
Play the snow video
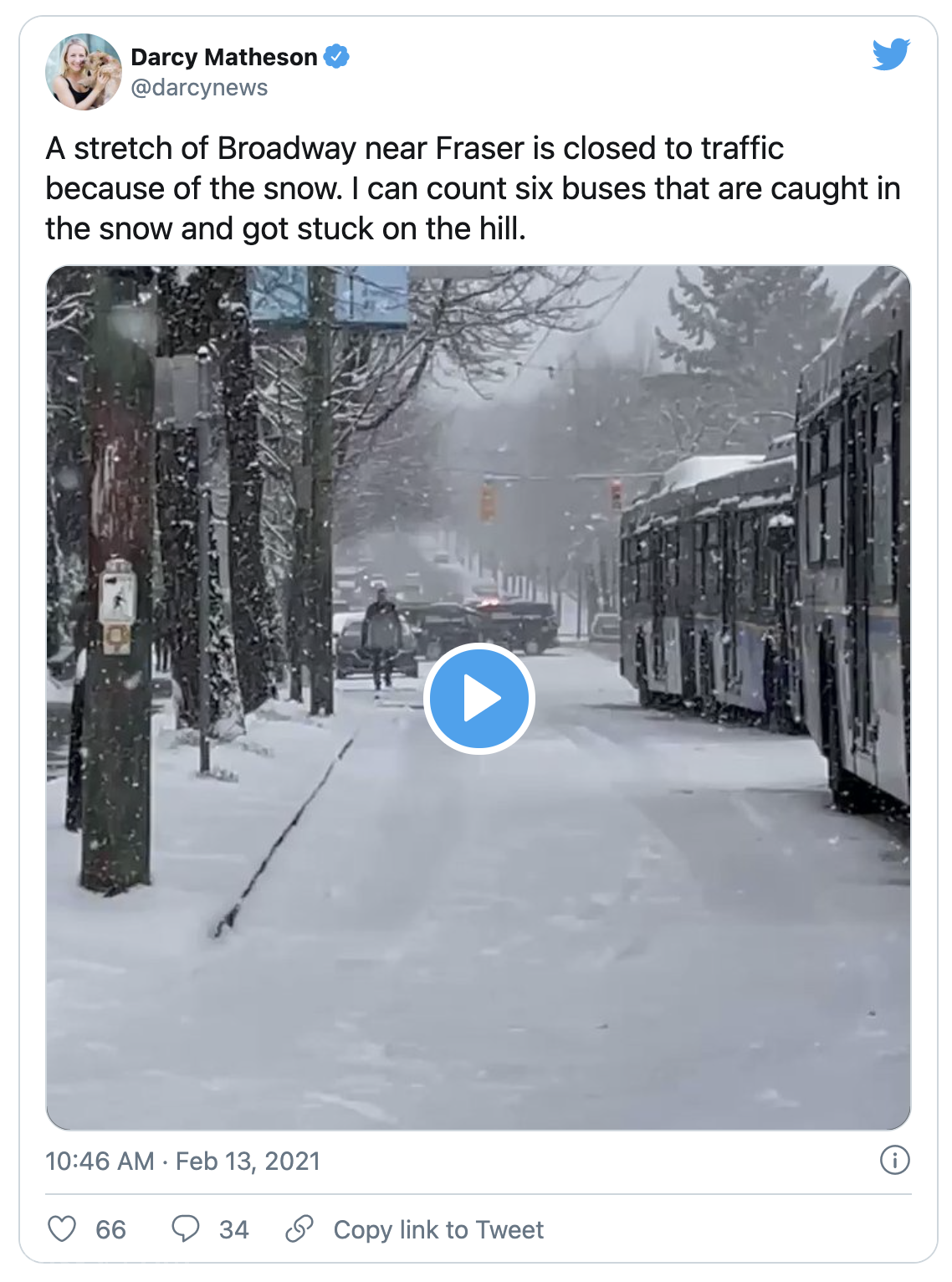pos(479,698)
